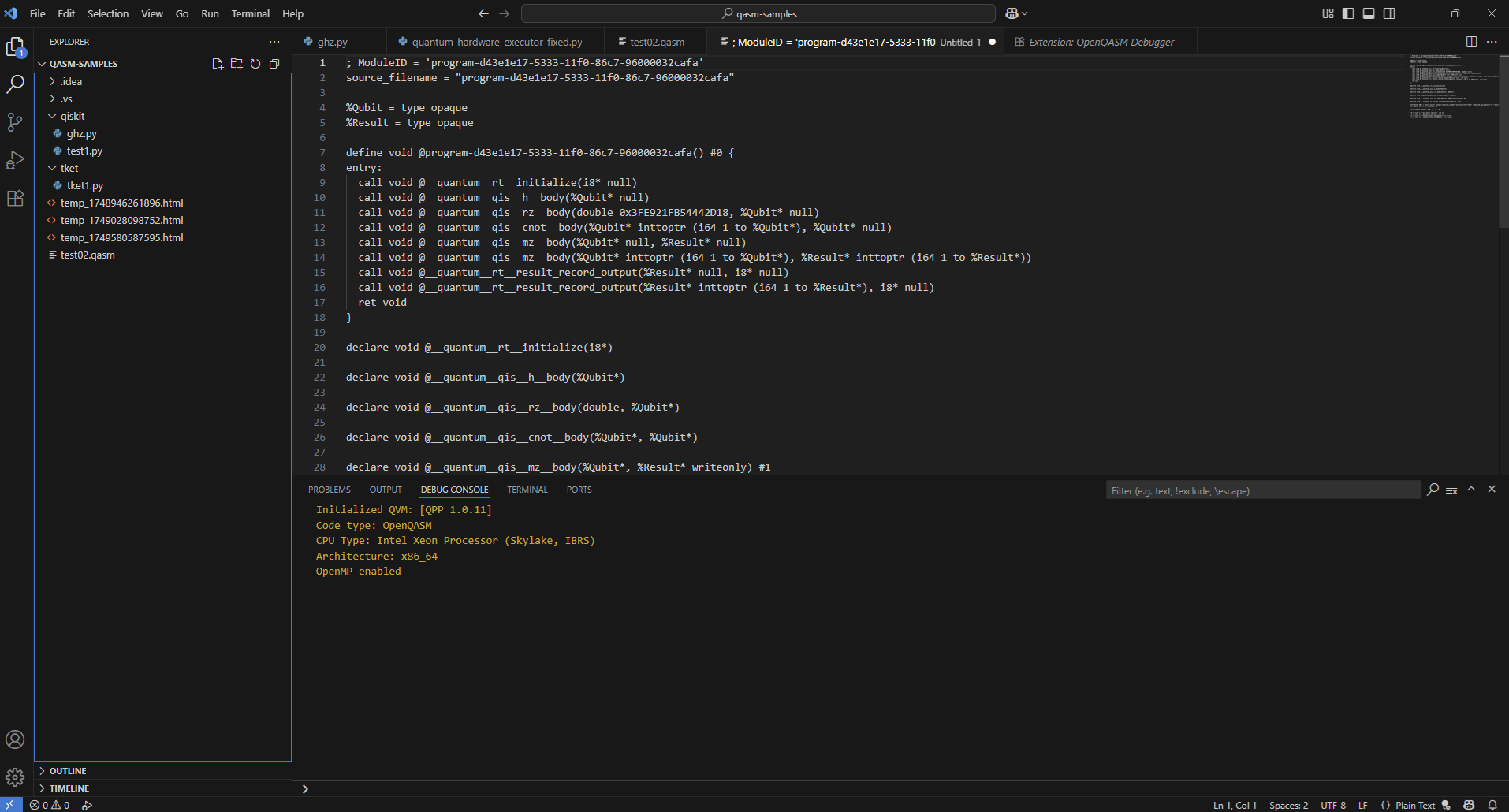Screen dimensions: 1509x812
Task: Toggle the primary side bar visibility
Action: point(1348,13)
